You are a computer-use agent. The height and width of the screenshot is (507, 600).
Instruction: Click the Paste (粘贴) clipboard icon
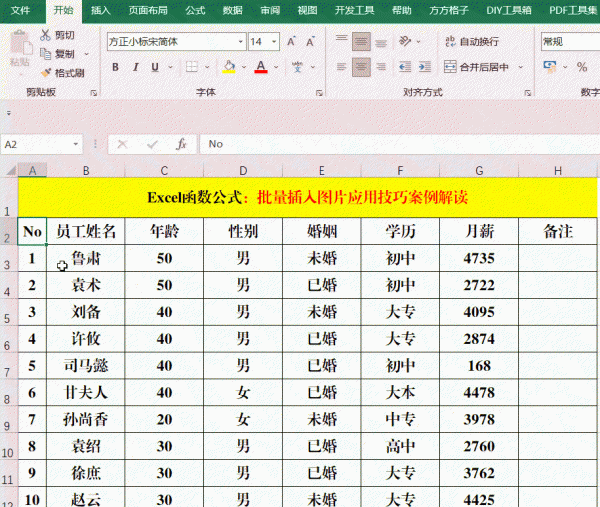coord(20,43)
